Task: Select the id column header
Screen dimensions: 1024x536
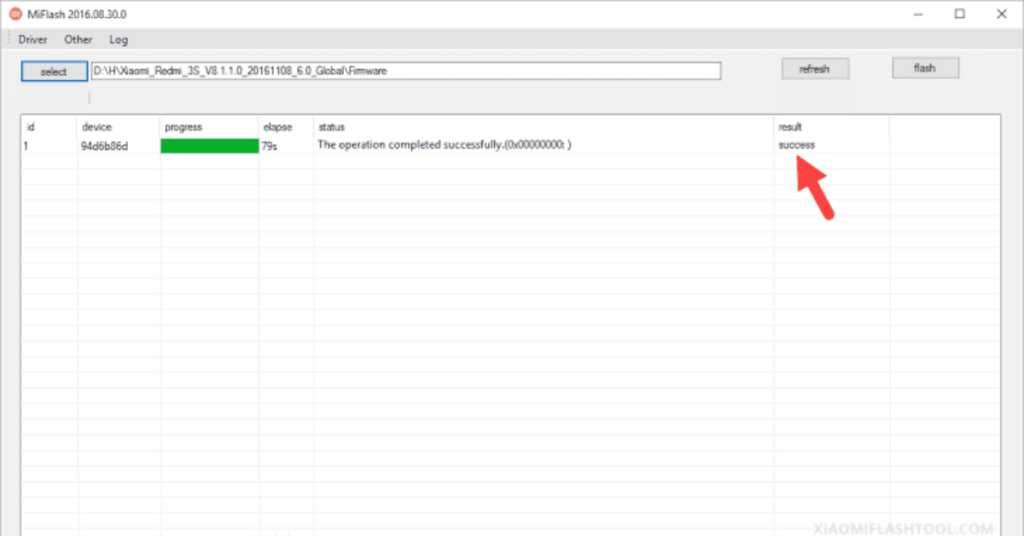Action: pyautogui.click(x=30, y=127)
